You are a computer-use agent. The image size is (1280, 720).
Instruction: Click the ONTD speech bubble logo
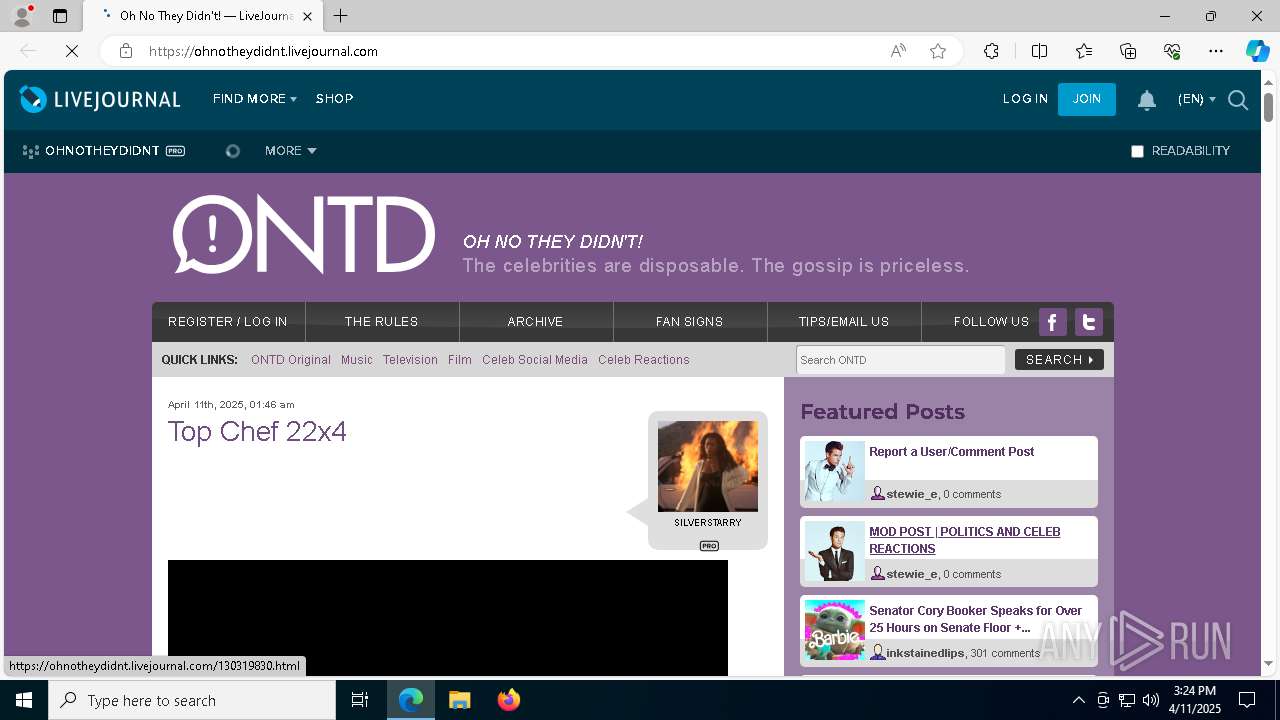pyautogui.click(x=304, y=235)
